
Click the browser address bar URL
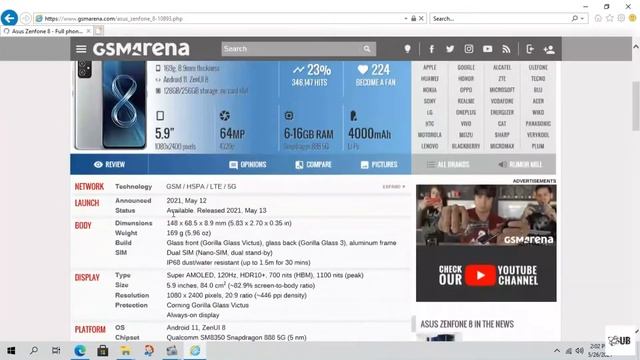113,18
